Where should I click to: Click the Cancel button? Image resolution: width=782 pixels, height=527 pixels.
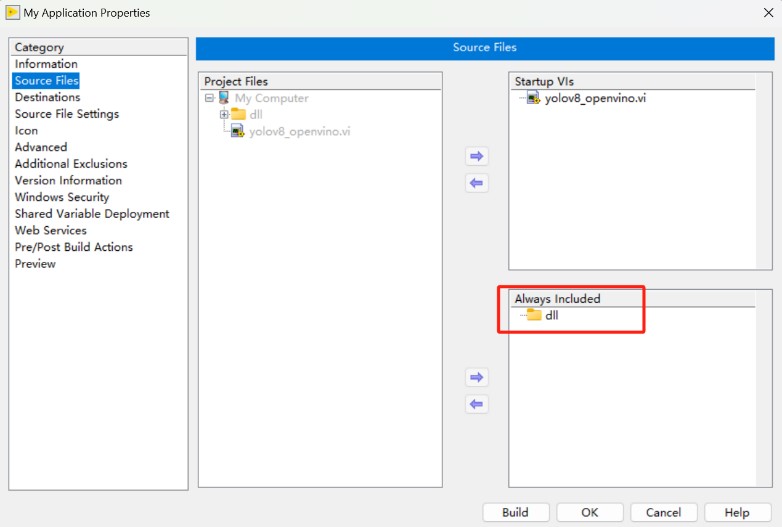[x=663, y=512]
